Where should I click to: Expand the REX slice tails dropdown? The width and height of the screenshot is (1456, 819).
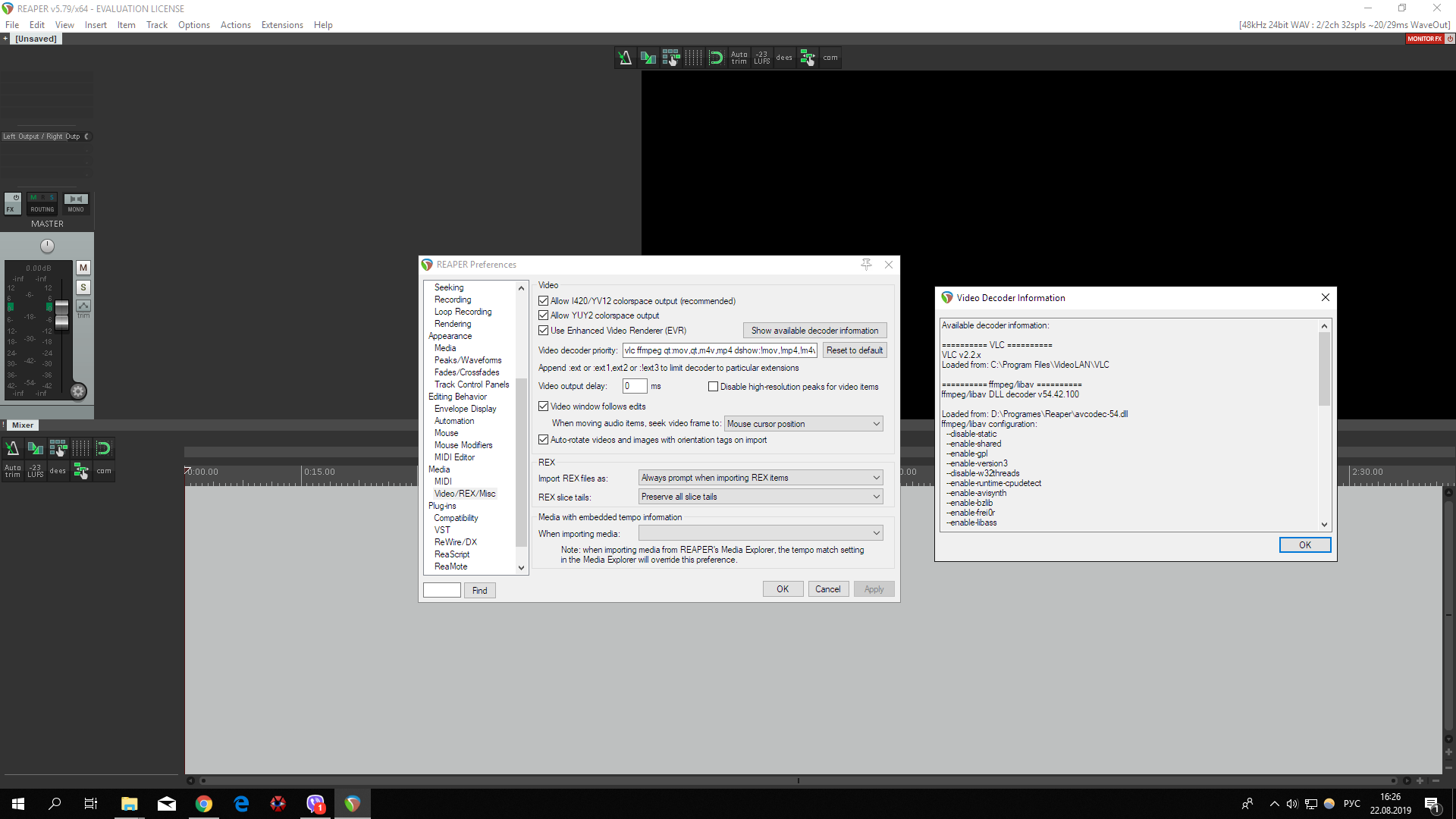(760, 497)
